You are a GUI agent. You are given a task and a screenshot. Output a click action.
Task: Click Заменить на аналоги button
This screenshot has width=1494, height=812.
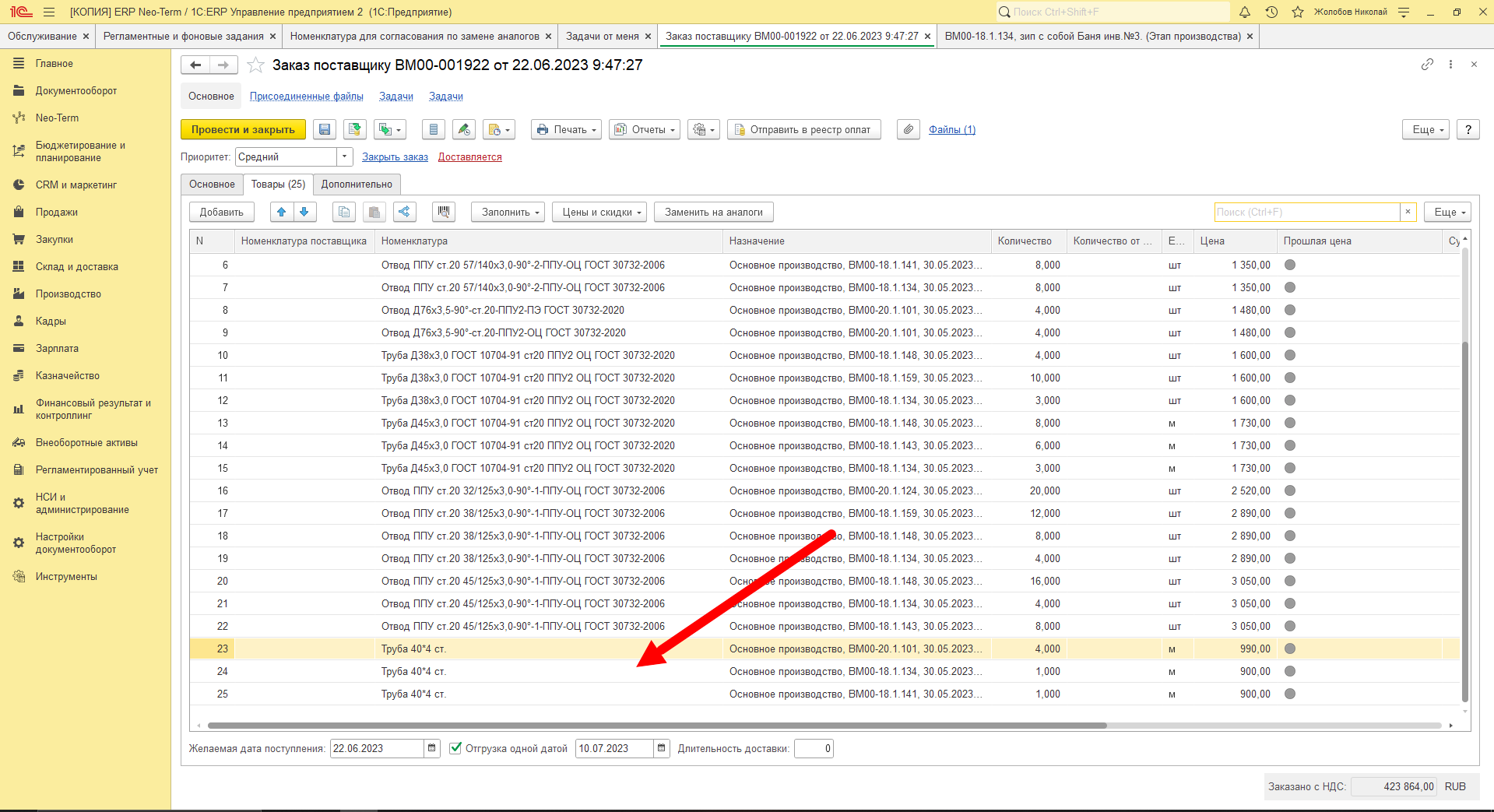(714, 212)
